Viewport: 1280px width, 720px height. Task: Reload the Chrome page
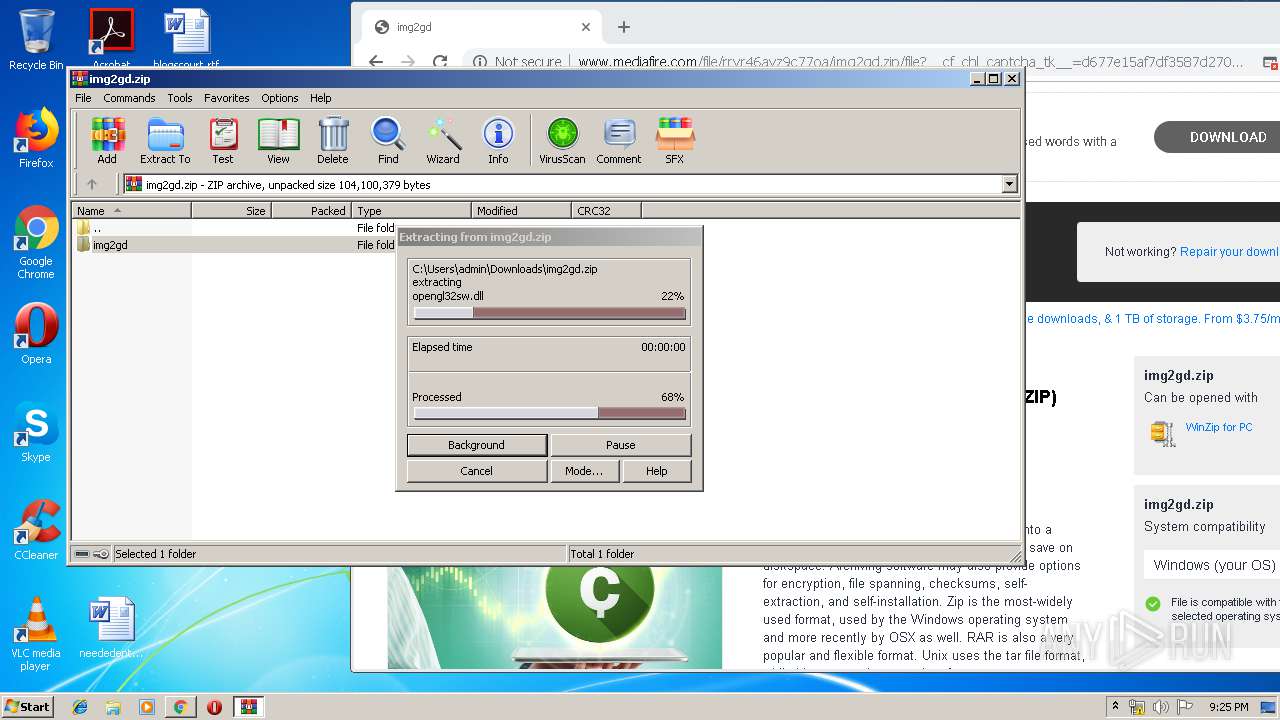tap(440, 62)
